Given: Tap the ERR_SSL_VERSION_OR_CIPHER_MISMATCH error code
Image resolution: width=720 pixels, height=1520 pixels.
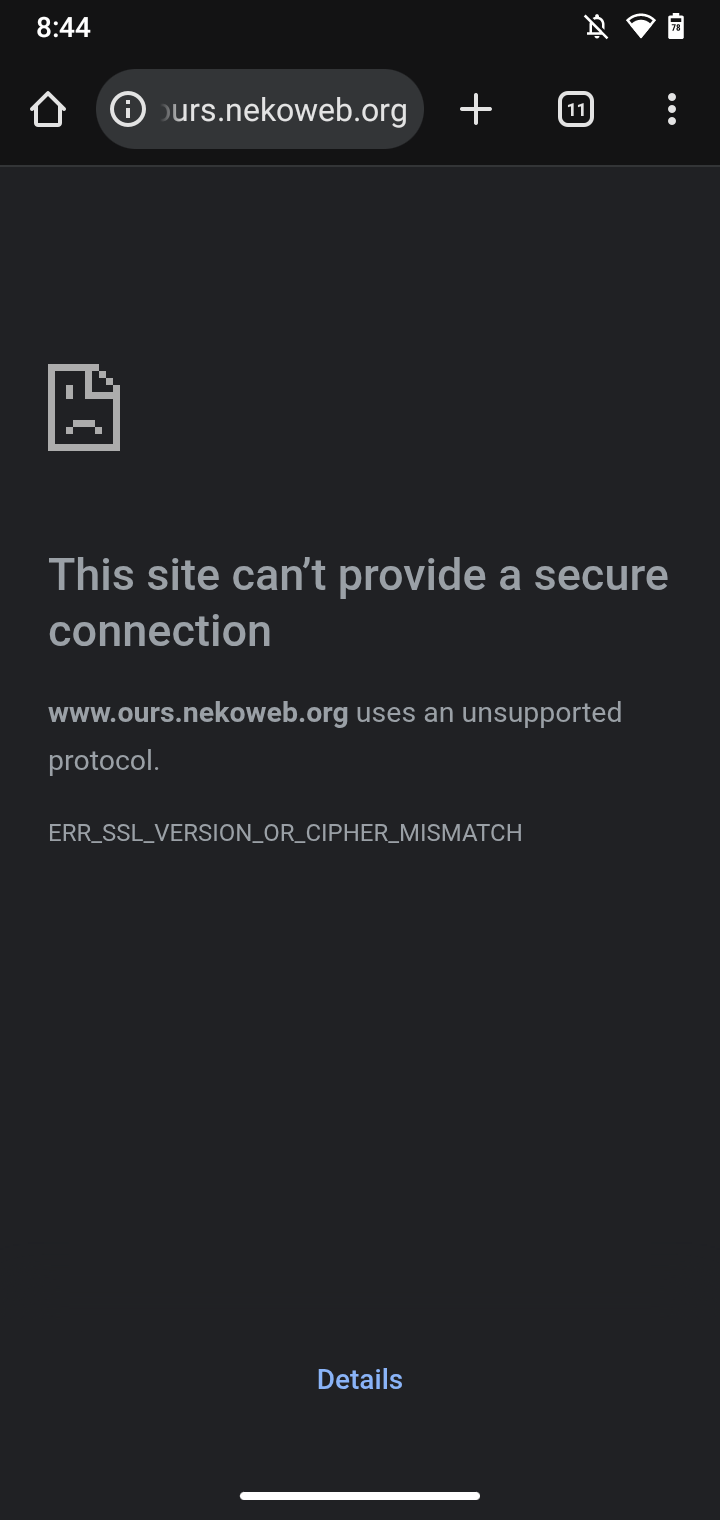Looking at the screenshot, I should 285,833.
